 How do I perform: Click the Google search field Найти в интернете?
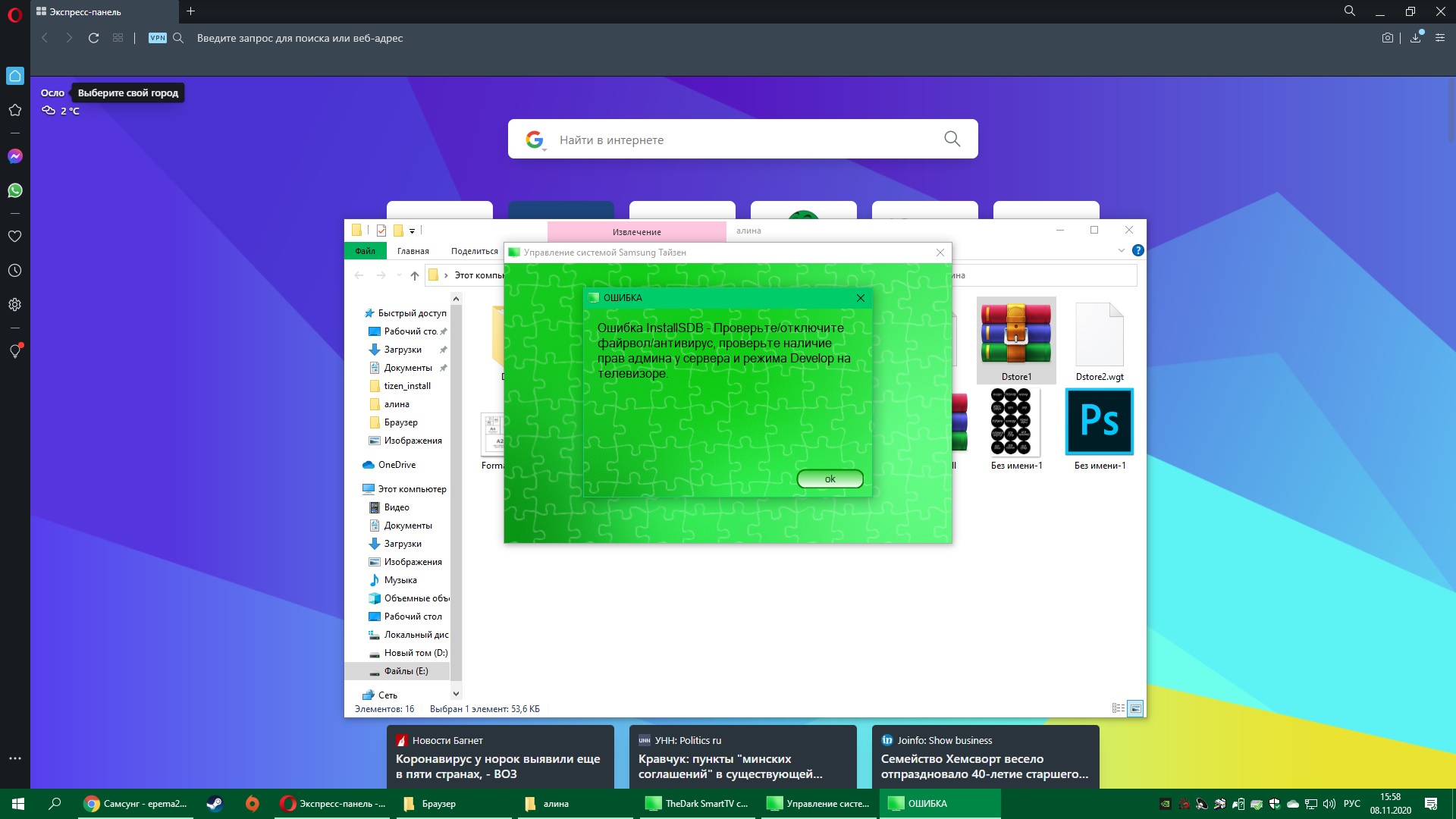743,140
